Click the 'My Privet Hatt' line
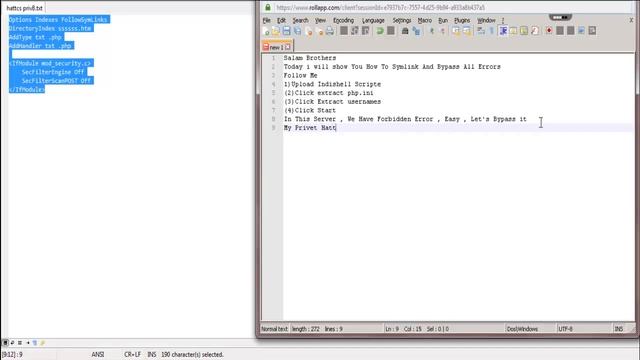 [310, 128]
